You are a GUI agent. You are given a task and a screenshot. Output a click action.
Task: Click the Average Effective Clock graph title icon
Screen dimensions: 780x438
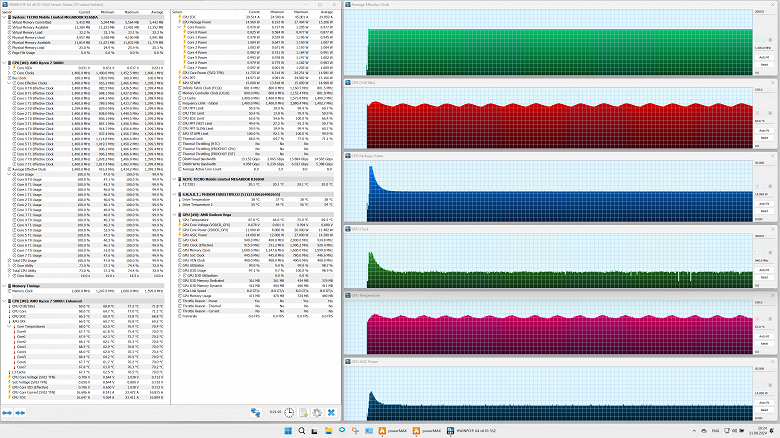346,5
